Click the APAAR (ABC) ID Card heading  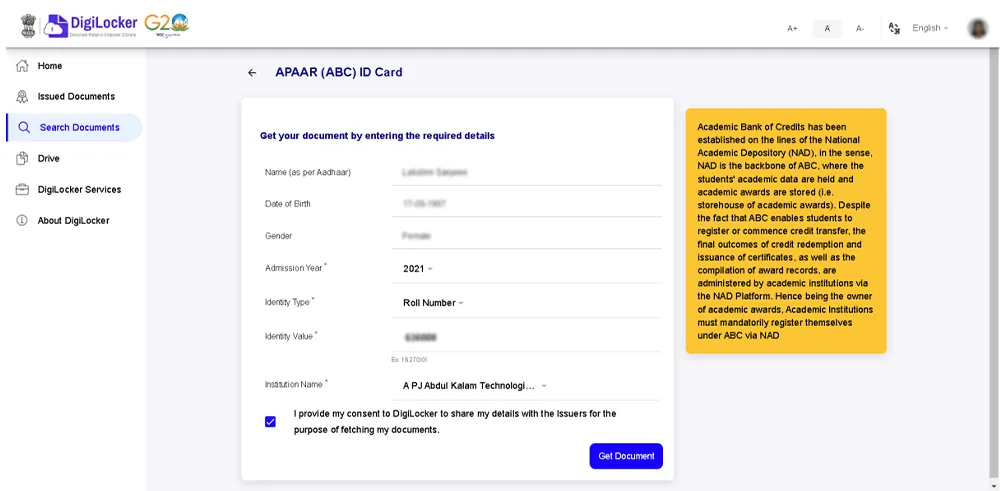click(339, 72)
